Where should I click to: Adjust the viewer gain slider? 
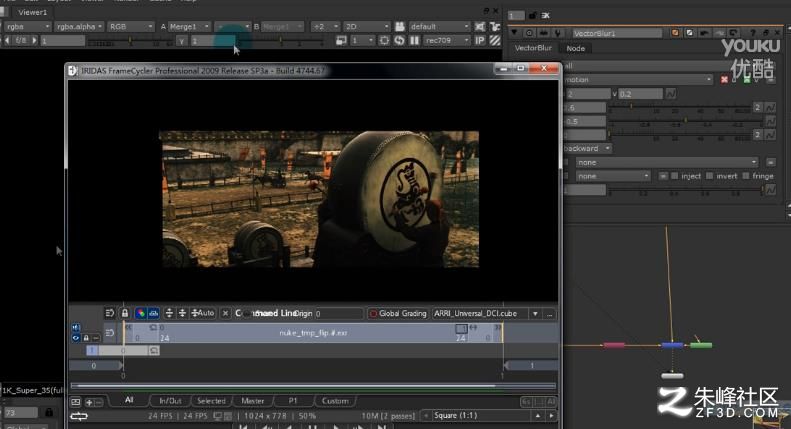click(130, 41)
